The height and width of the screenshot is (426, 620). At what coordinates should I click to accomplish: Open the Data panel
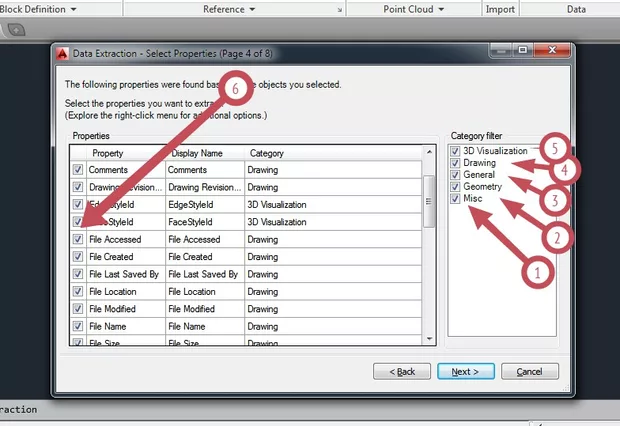tap(576, 9)
